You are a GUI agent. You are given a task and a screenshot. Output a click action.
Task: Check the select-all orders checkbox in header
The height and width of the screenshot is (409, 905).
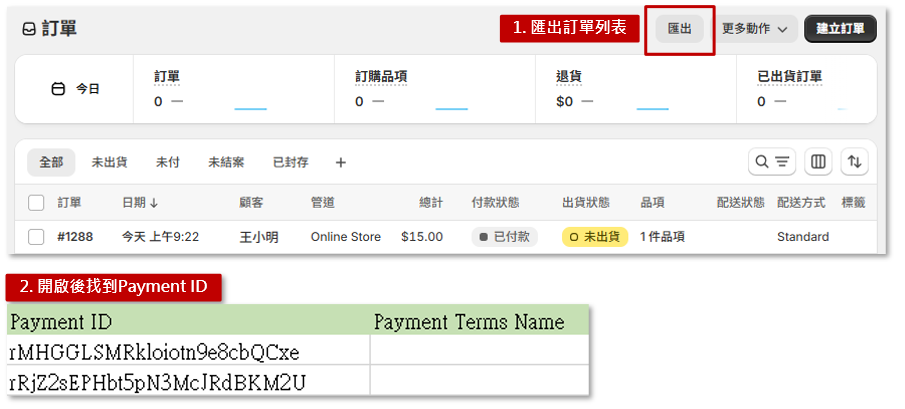tap(36, 203)
